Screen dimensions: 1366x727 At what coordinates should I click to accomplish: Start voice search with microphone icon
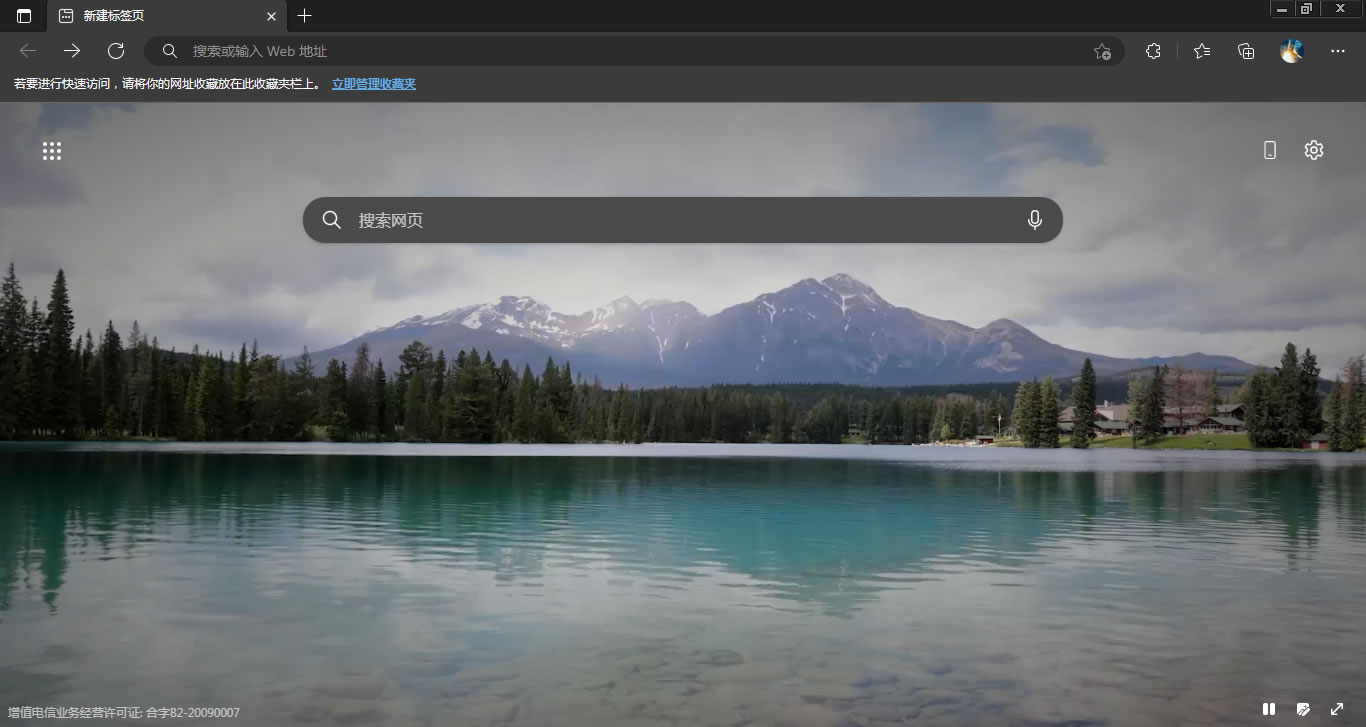pos(1035,220)
